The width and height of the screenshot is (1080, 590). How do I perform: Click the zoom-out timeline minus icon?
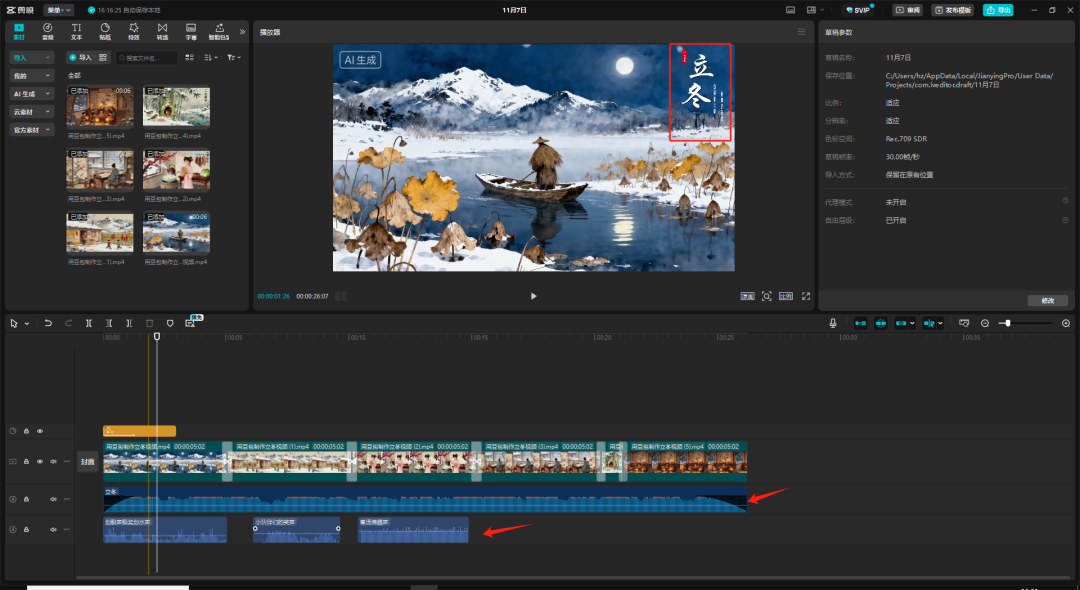click(985, 323)
